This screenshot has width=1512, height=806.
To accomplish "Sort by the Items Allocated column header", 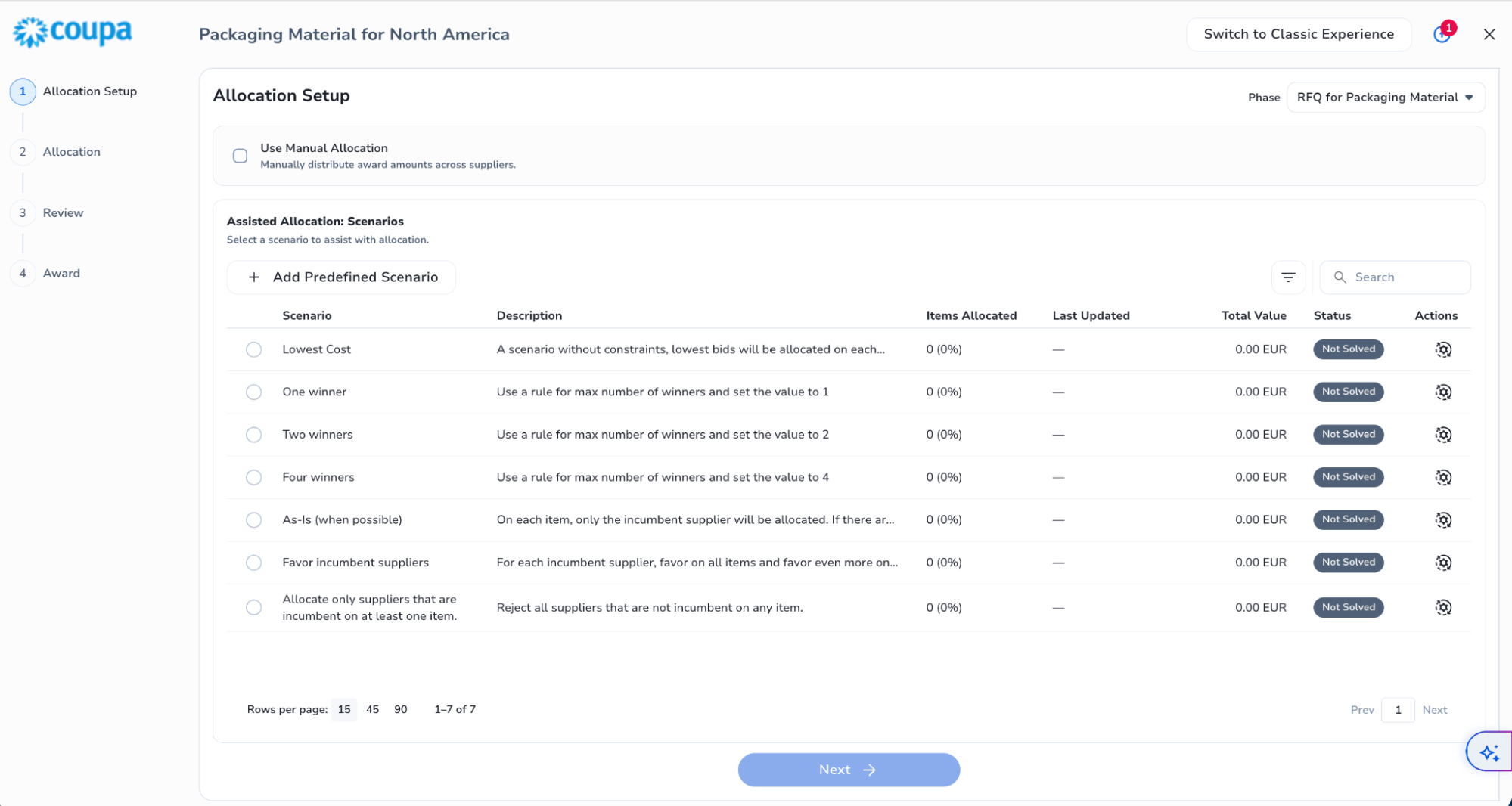I will point(971,316).
